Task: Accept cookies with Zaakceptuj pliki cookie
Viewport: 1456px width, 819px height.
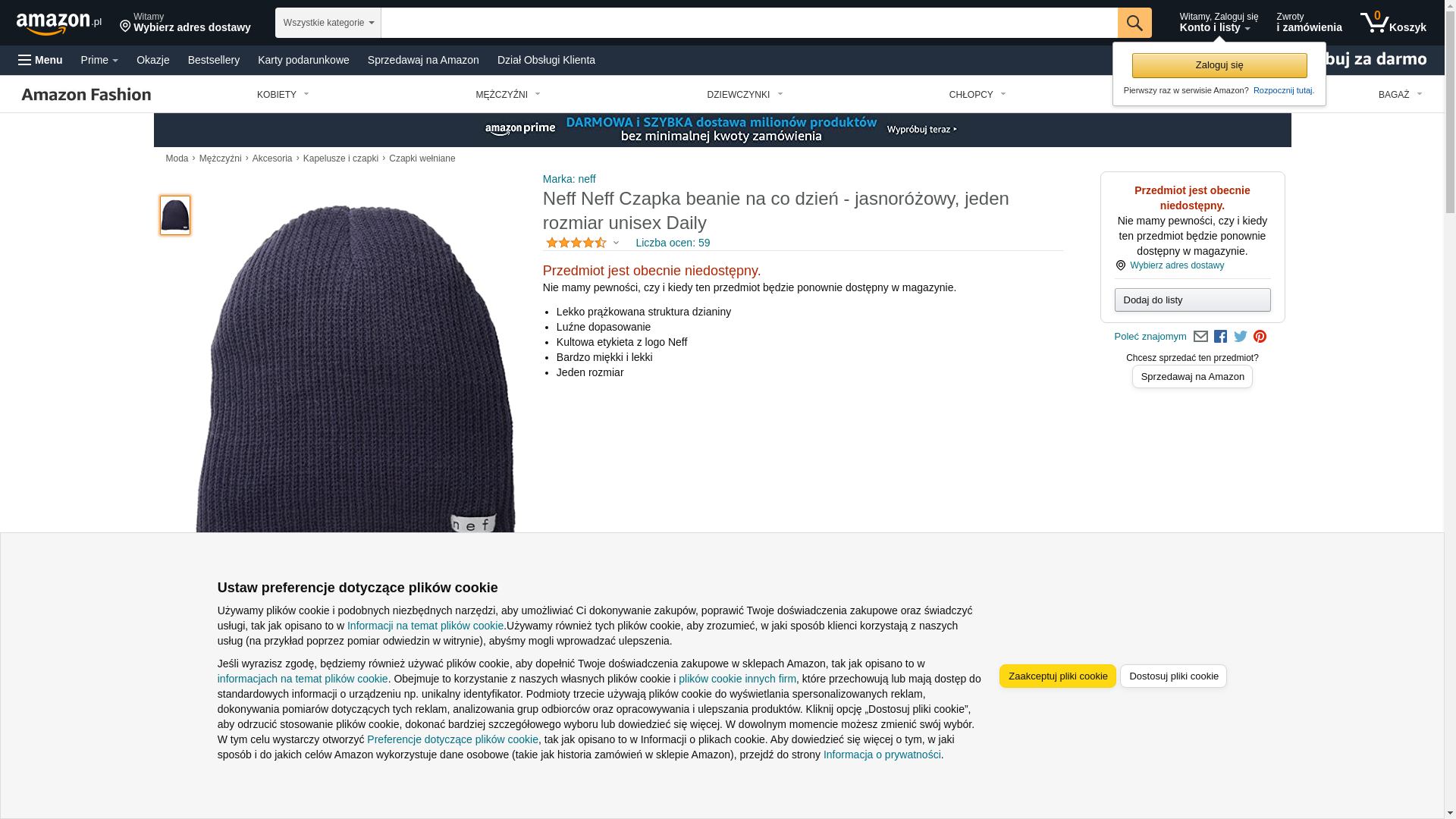Action: pyautogui.click(x=1058, y=676)
